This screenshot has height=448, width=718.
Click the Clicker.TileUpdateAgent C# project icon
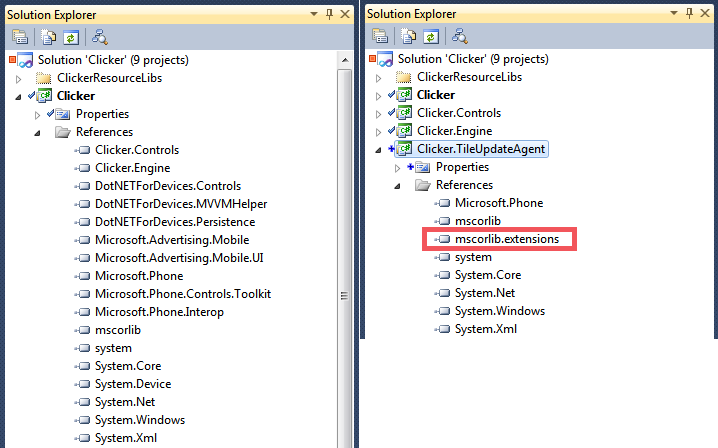405,149
